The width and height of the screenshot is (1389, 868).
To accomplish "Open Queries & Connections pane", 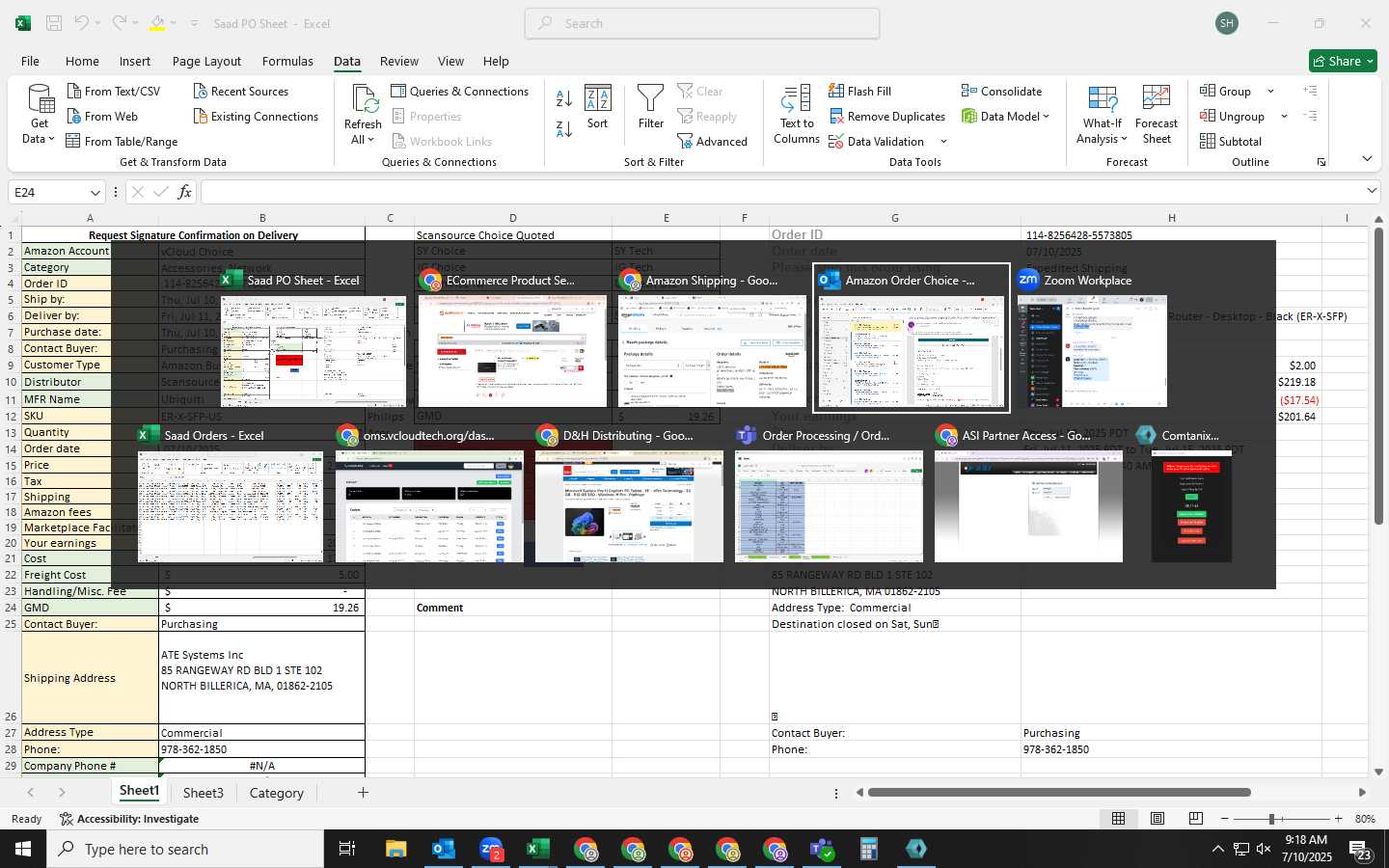I will point(460,91).
